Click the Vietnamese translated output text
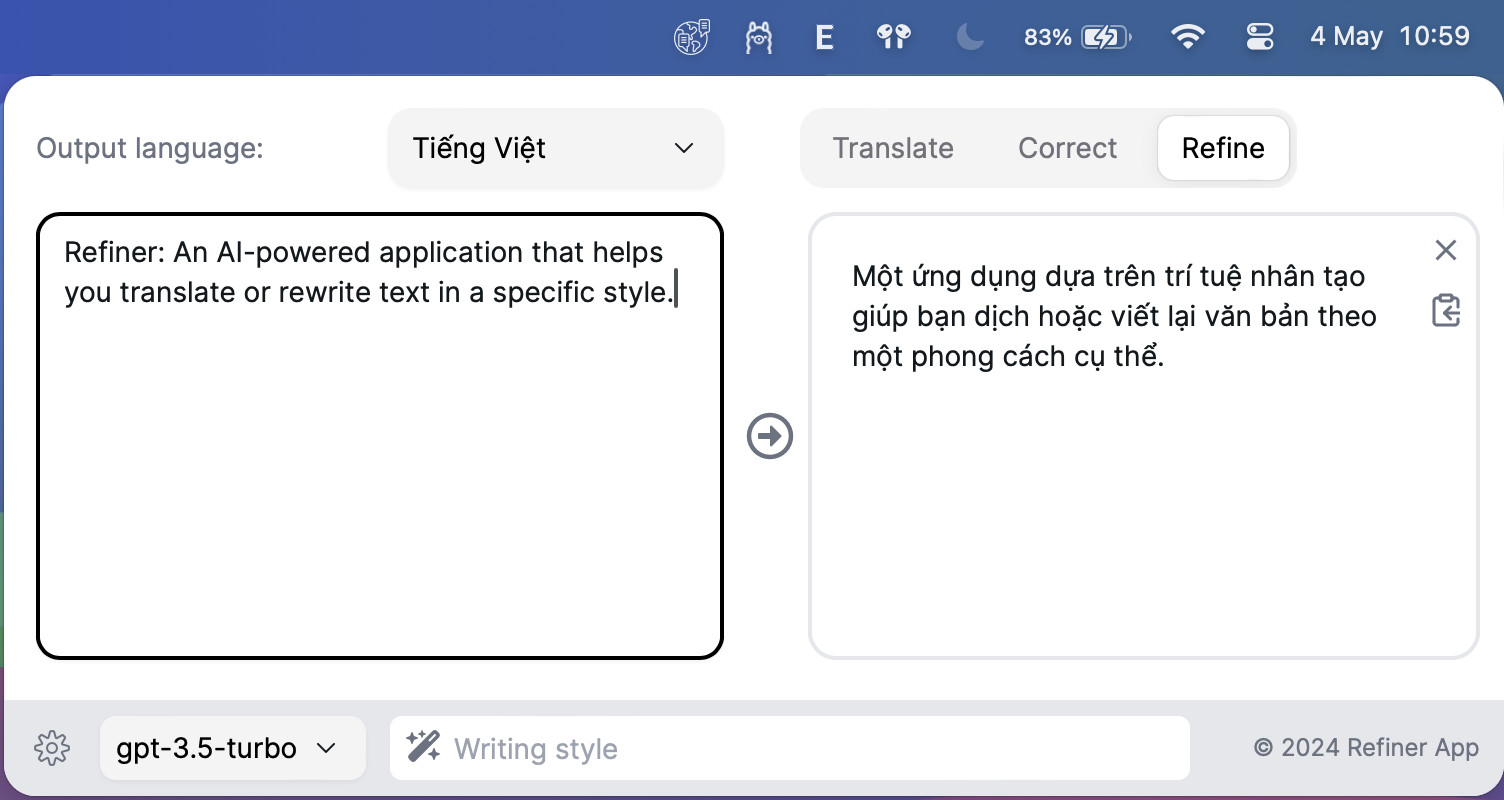The width and height of the screenshot is (1504, 800). coord(1115,316)
